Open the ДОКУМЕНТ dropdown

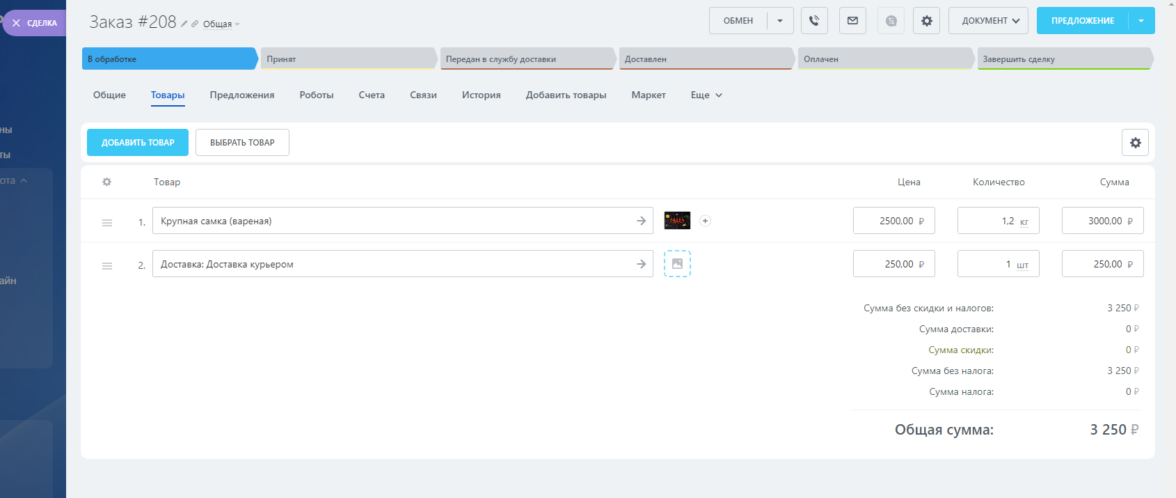point(987,21)
